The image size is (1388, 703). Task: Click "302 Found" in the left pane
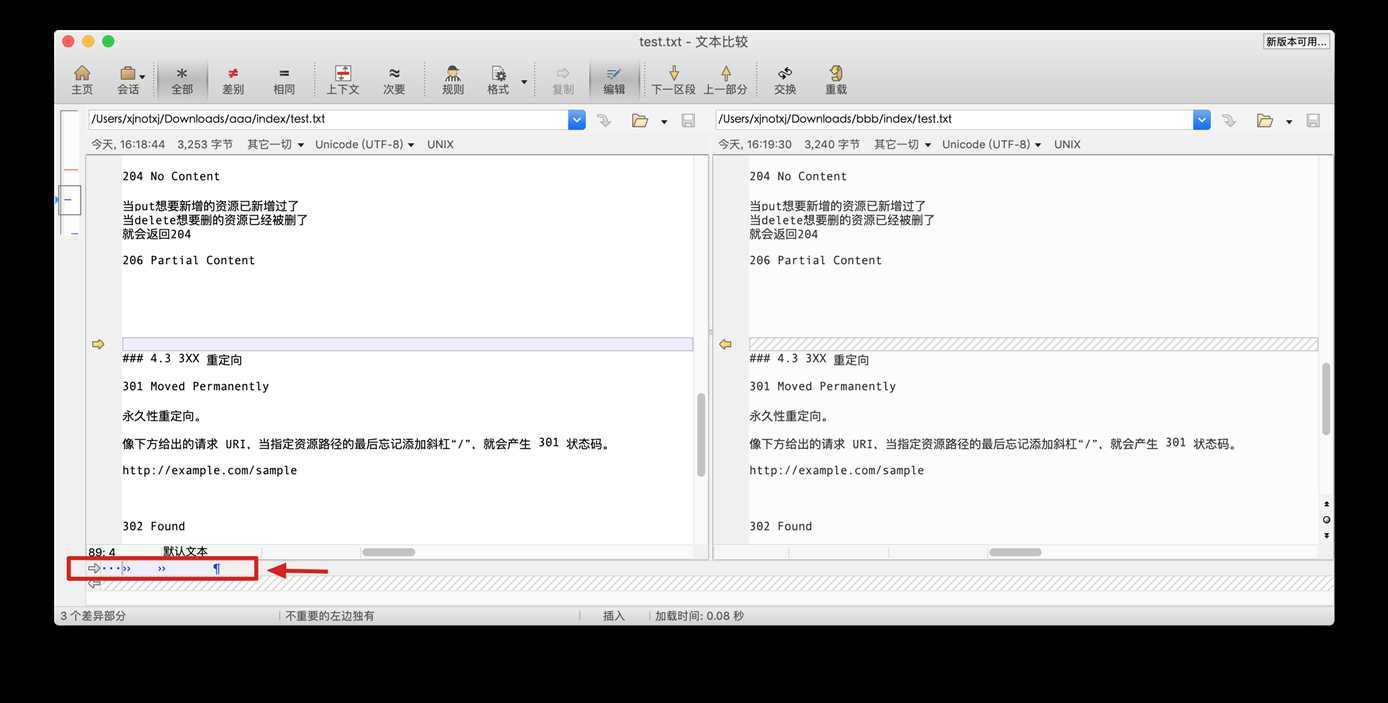point(154,526)
